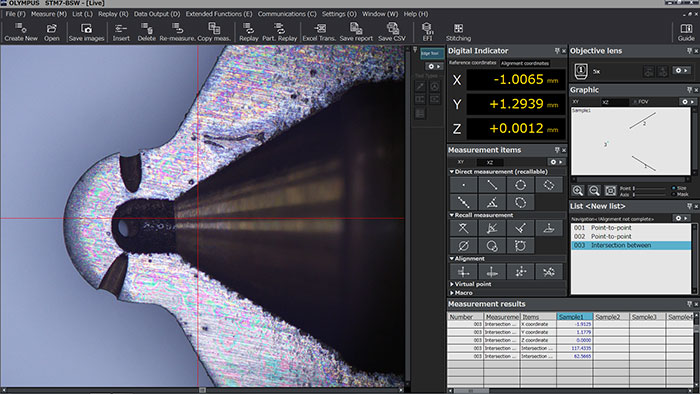Image resolution: width=700 pixels, height=394 pixels.
Task: Click the Save images toolbar icon
Action: [86, 32]
